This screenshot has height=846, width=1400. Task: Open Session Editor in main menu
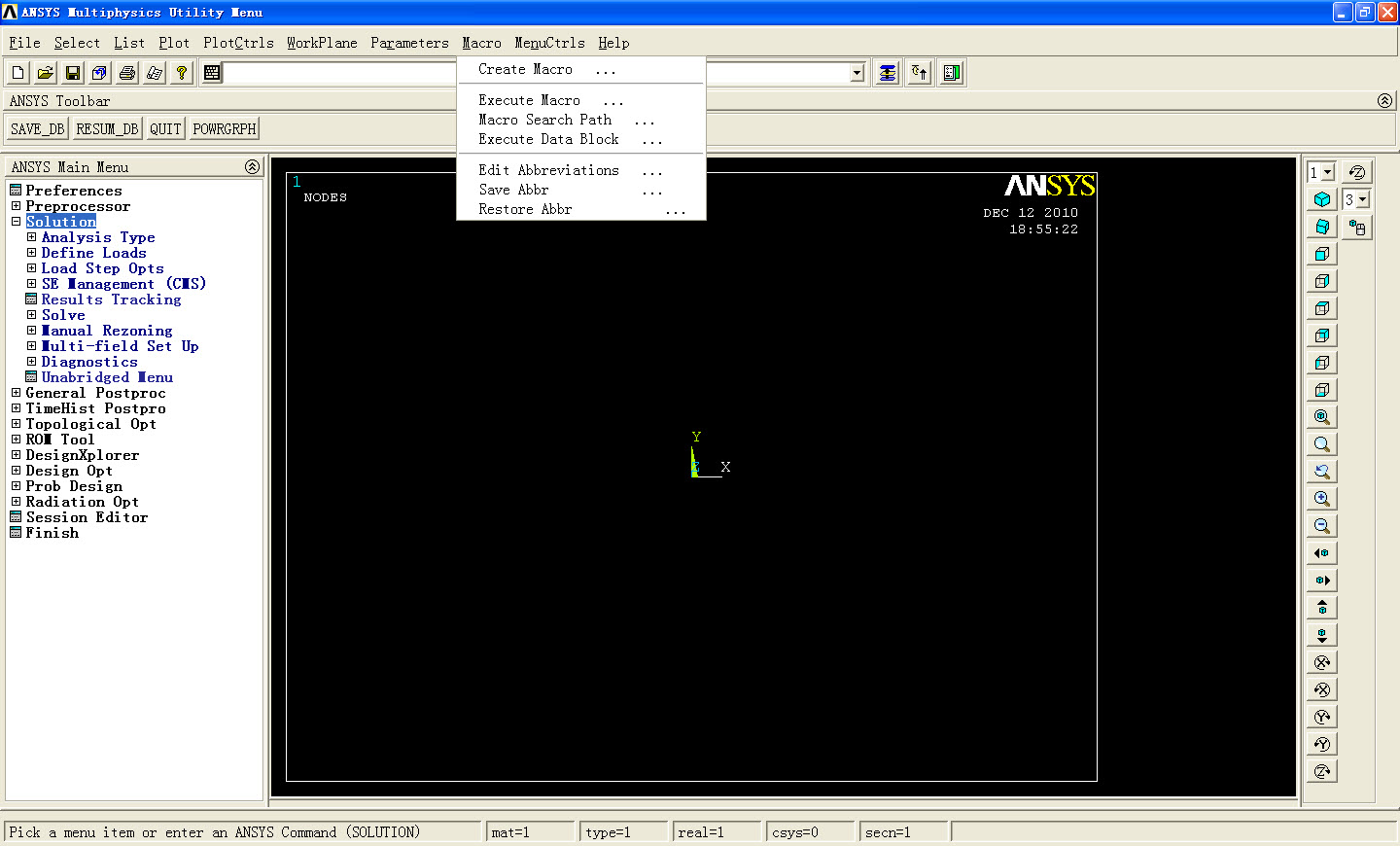[87, 517]
